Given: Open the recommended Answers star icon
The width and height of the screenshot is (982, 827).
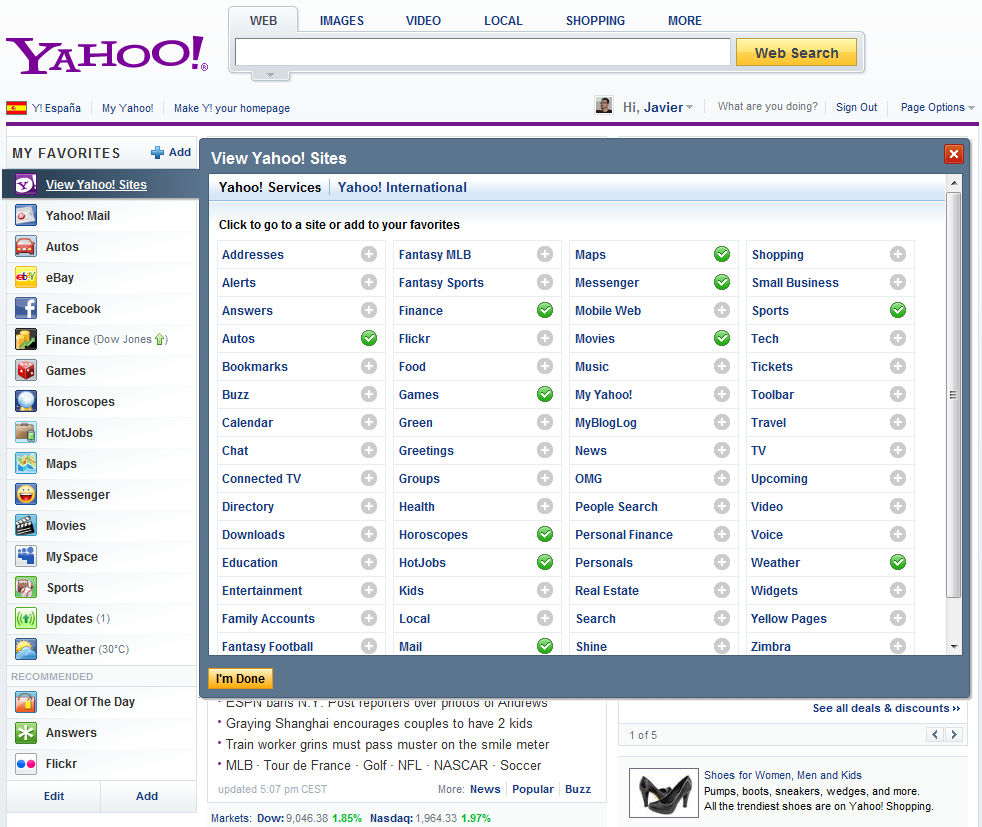Looking at the screenshot, I should [26, 732].
